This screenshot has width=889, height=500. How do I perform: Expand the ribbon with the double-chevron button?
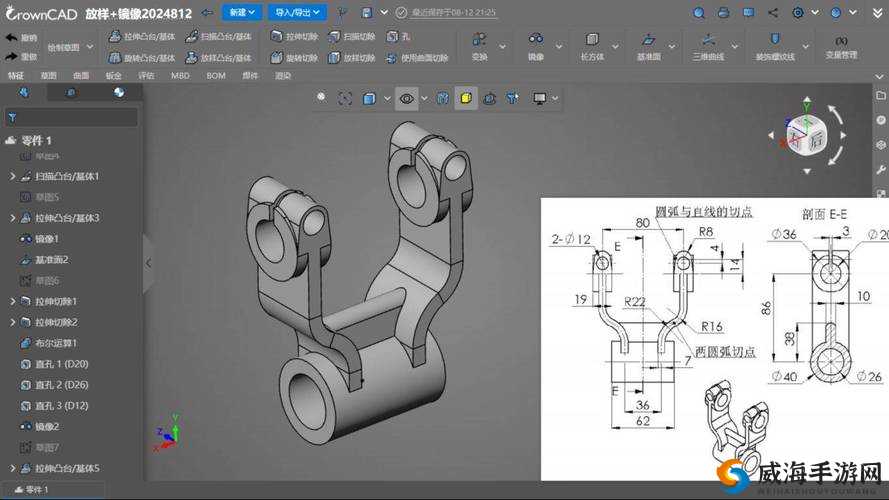877,12
